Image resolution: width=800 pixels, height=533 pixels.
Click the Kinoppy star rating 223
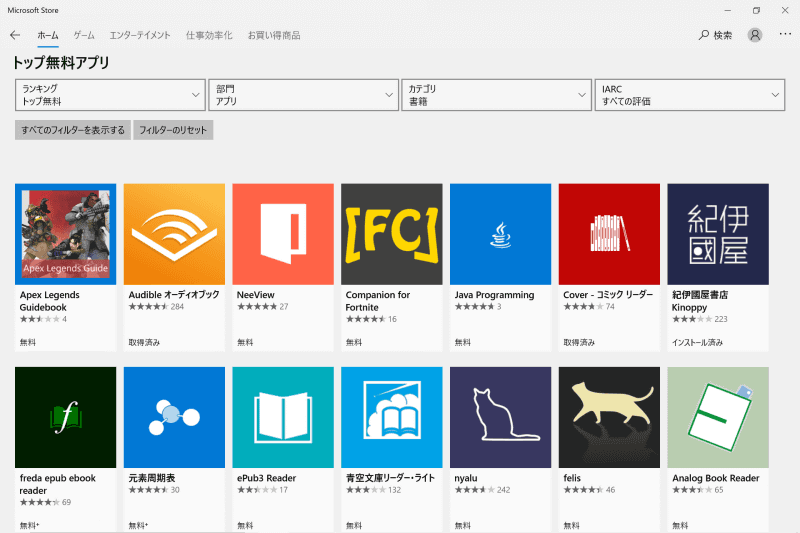(x=699, y=319)
